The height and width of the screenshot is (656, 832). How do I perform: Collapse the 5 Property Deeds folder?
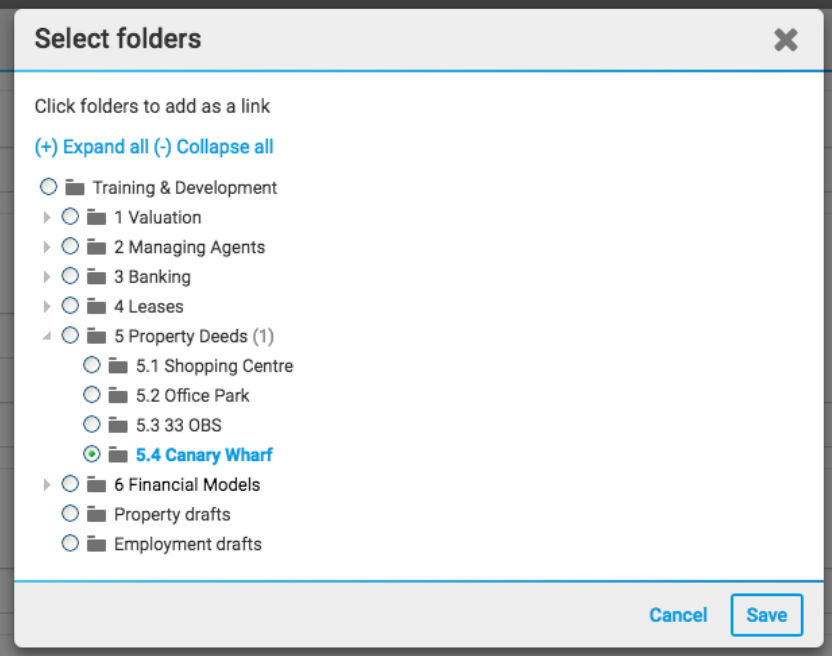pyautogui.click(x=47, y=336)
